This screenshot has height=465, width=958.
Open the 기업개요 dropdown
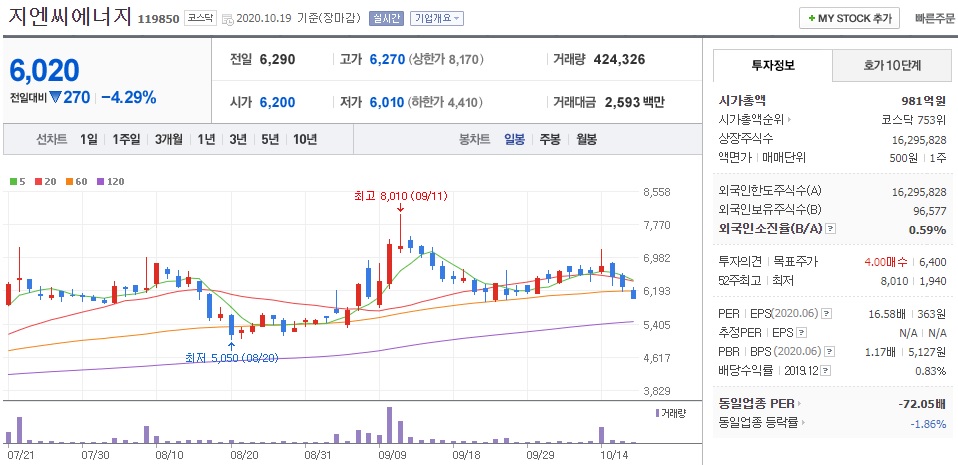point(437,18)
